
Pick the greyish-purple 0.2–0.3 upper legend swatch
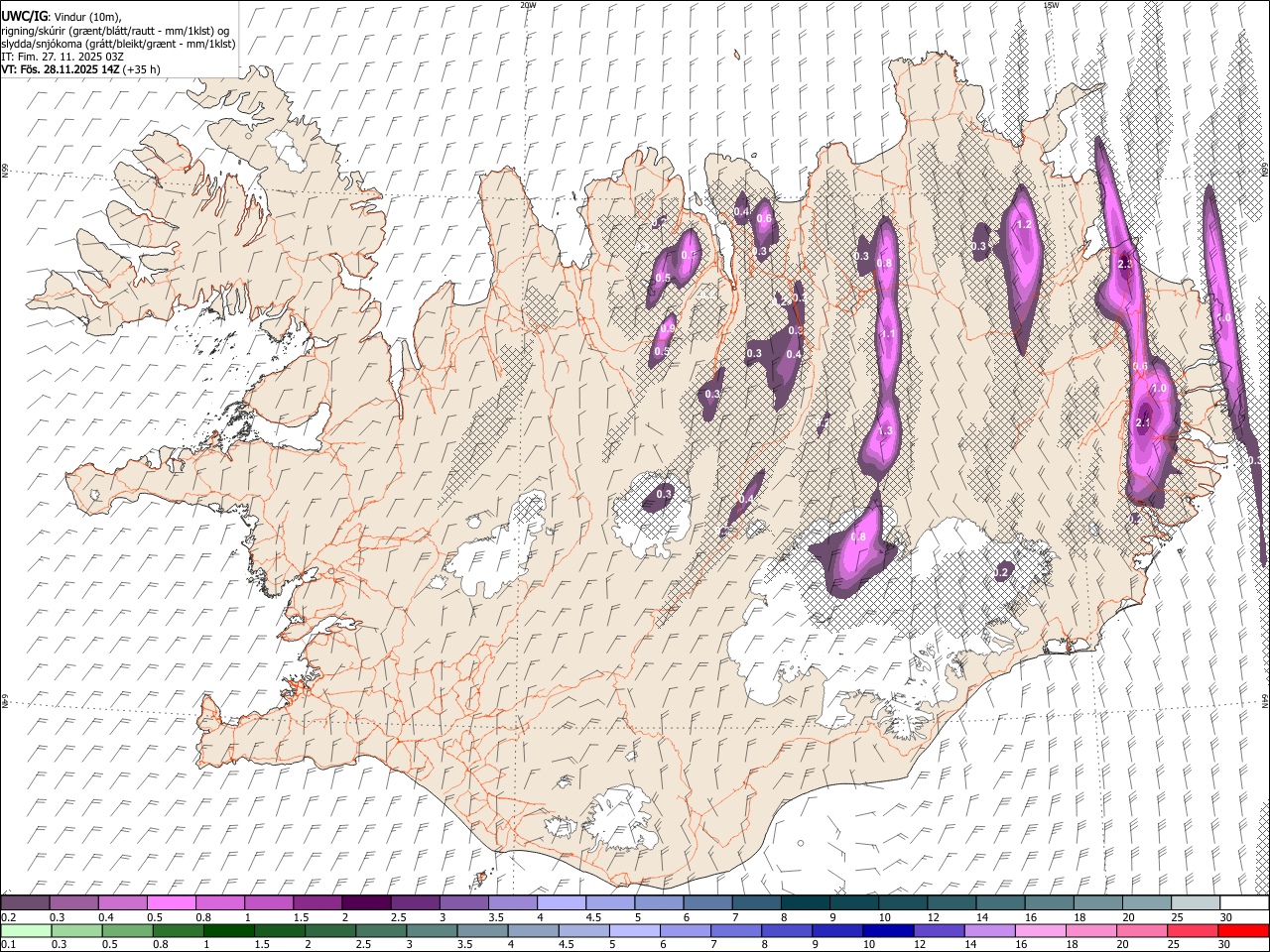26,903
